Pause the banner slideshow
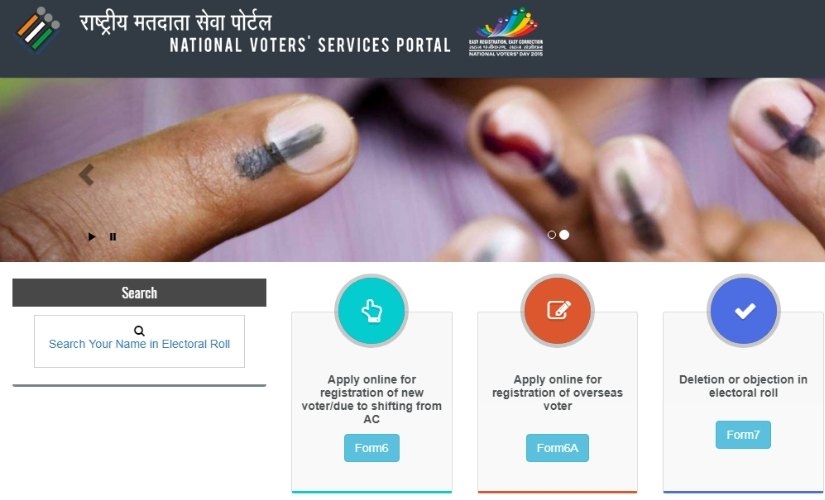 click(x=113, y=237)
